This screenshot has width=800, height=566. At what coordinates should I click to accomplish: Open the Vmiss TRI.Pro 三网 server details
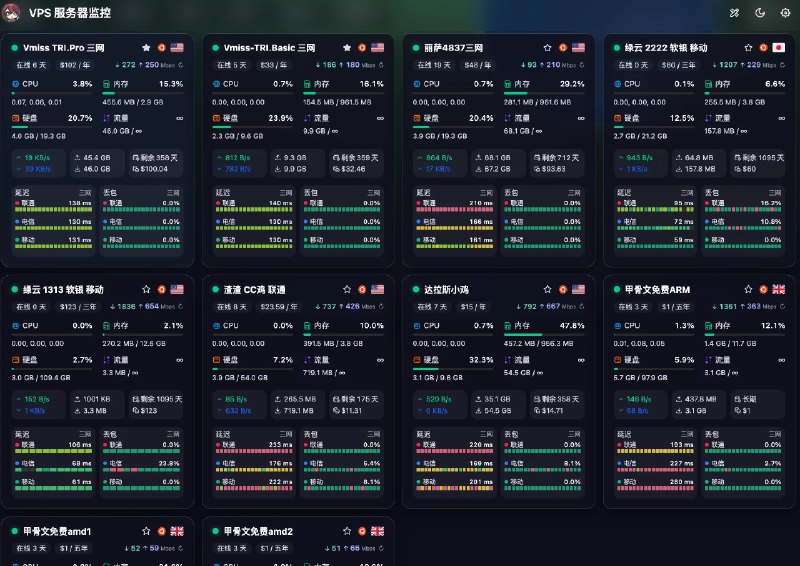point(64,47)
